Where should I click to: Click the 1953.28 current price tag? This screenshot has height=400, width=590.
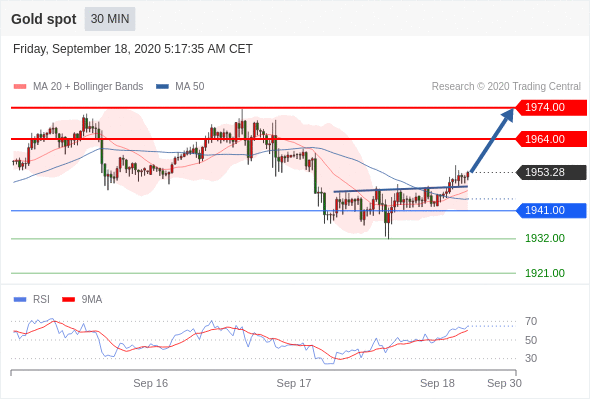(x=551, y=172)
